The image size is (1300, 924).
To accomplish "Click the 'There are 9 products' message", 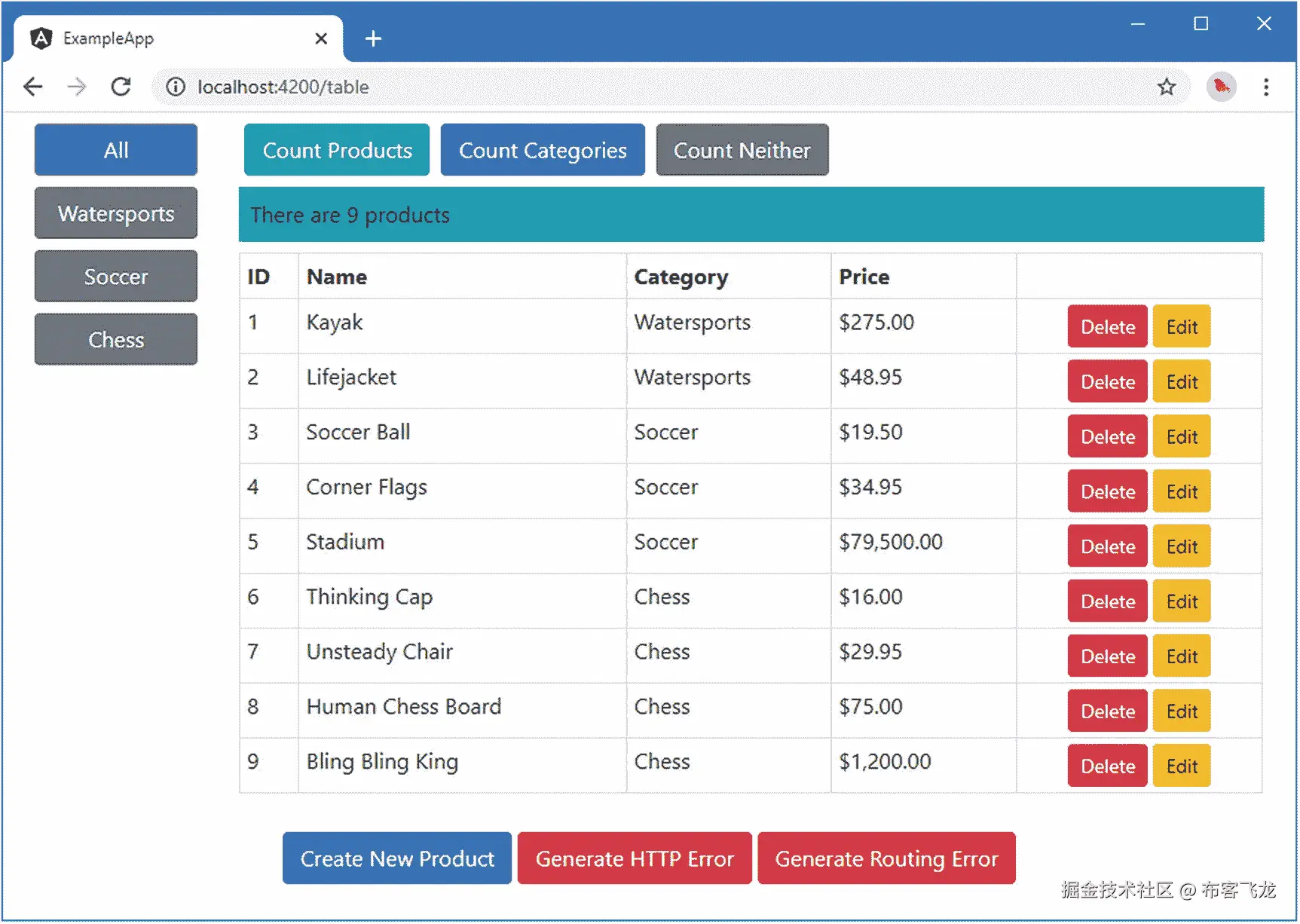I will [x=751, y=215].
